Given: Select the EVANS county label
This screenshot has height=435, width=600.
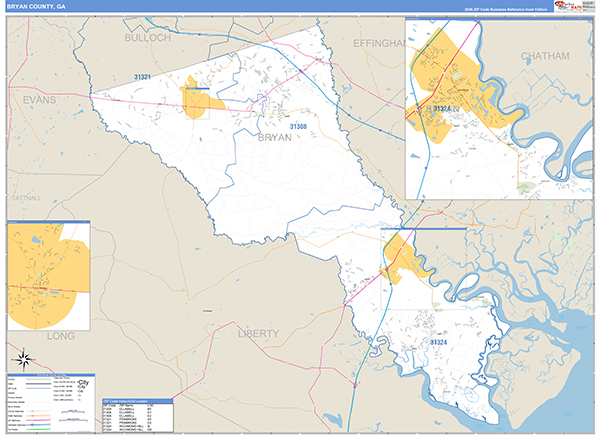Looking at the screenshot, I should click(x=39, y=100).
